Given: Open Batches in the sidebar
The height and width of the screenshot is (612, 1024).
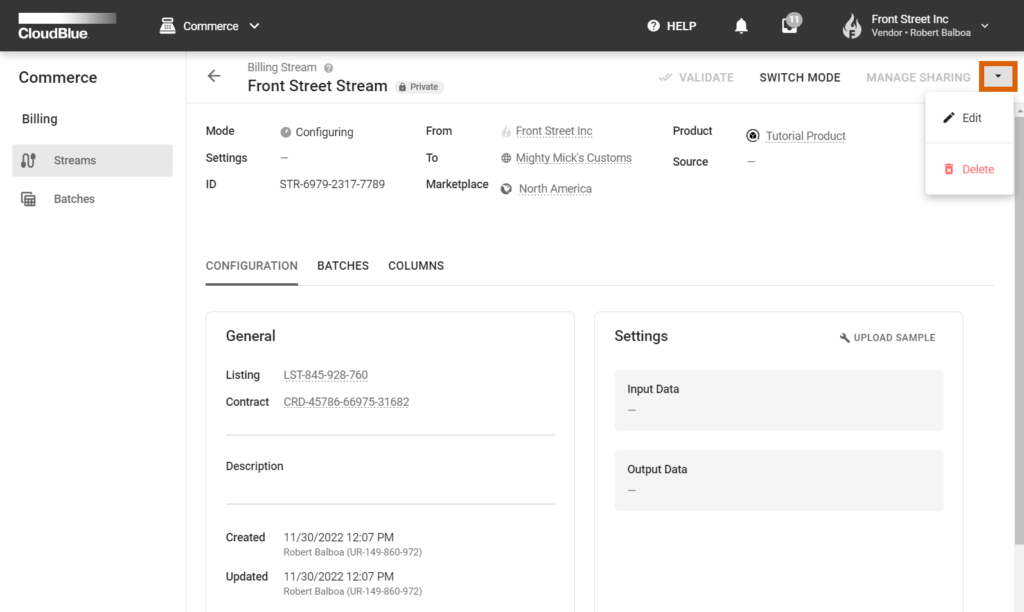Looking at the screenshot, I should click(92, 199).
